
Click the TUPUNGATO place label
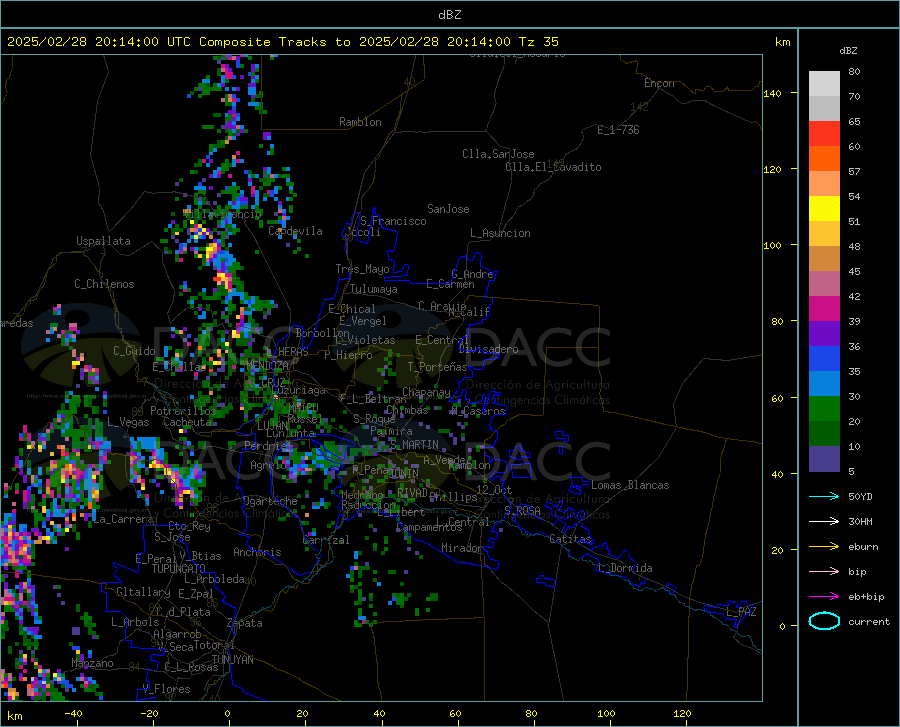tap(179, 569)
